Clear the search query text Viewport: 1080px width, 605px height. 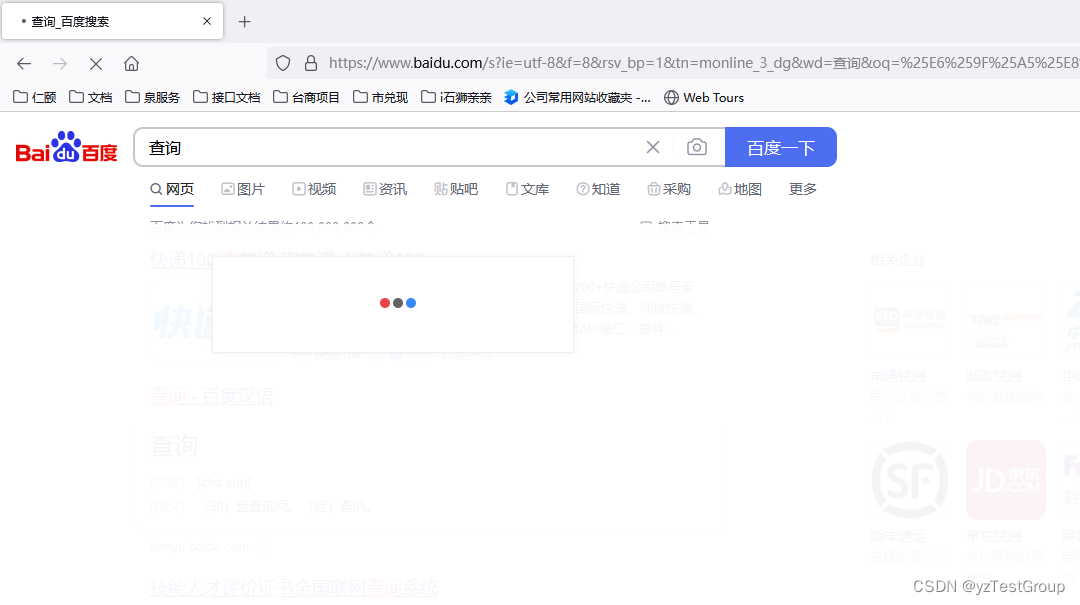tap(653, 147)
